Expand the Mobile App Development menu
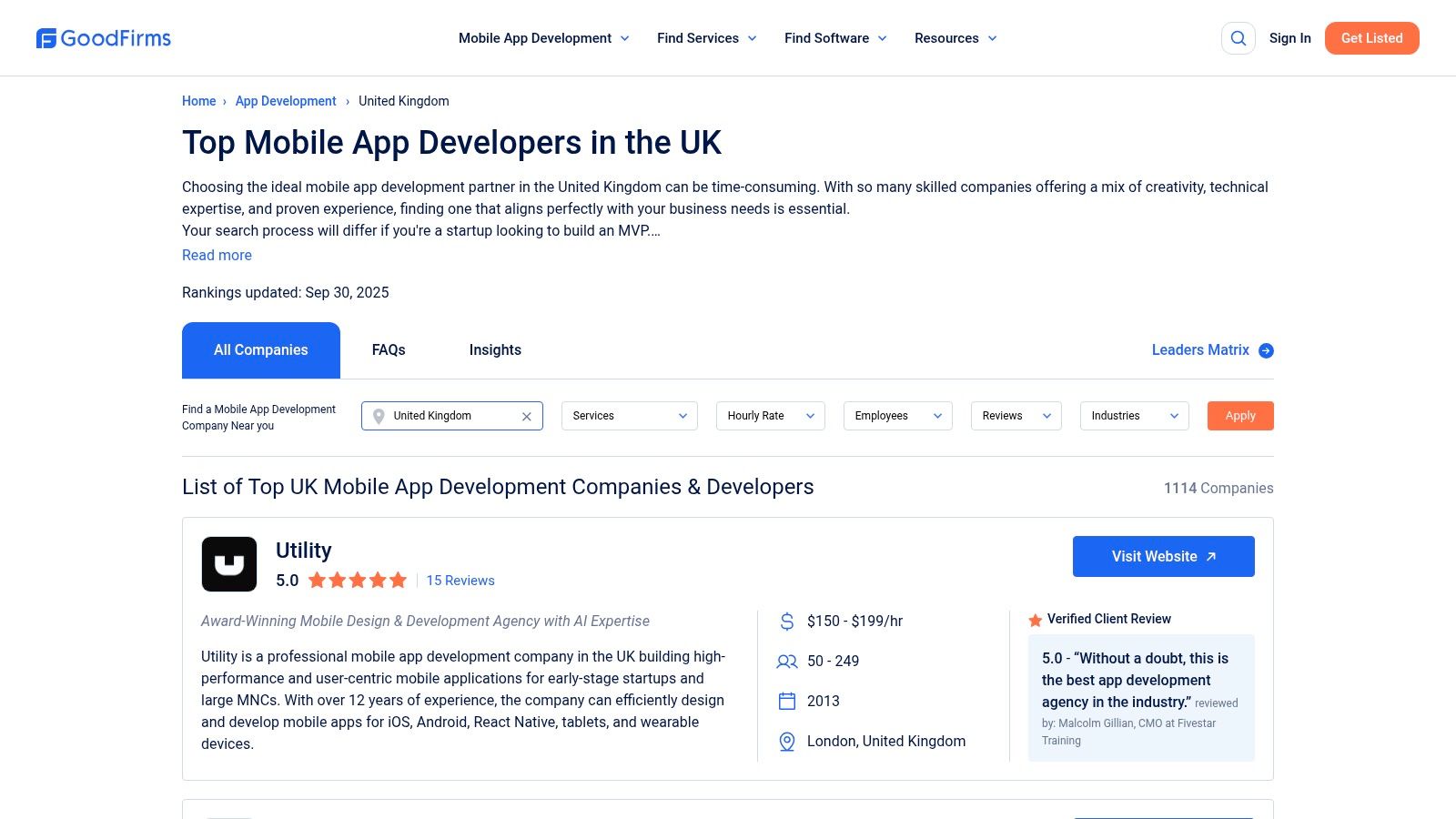The width and height of the screenshot is (1456, 819). [x=544, y=38]
